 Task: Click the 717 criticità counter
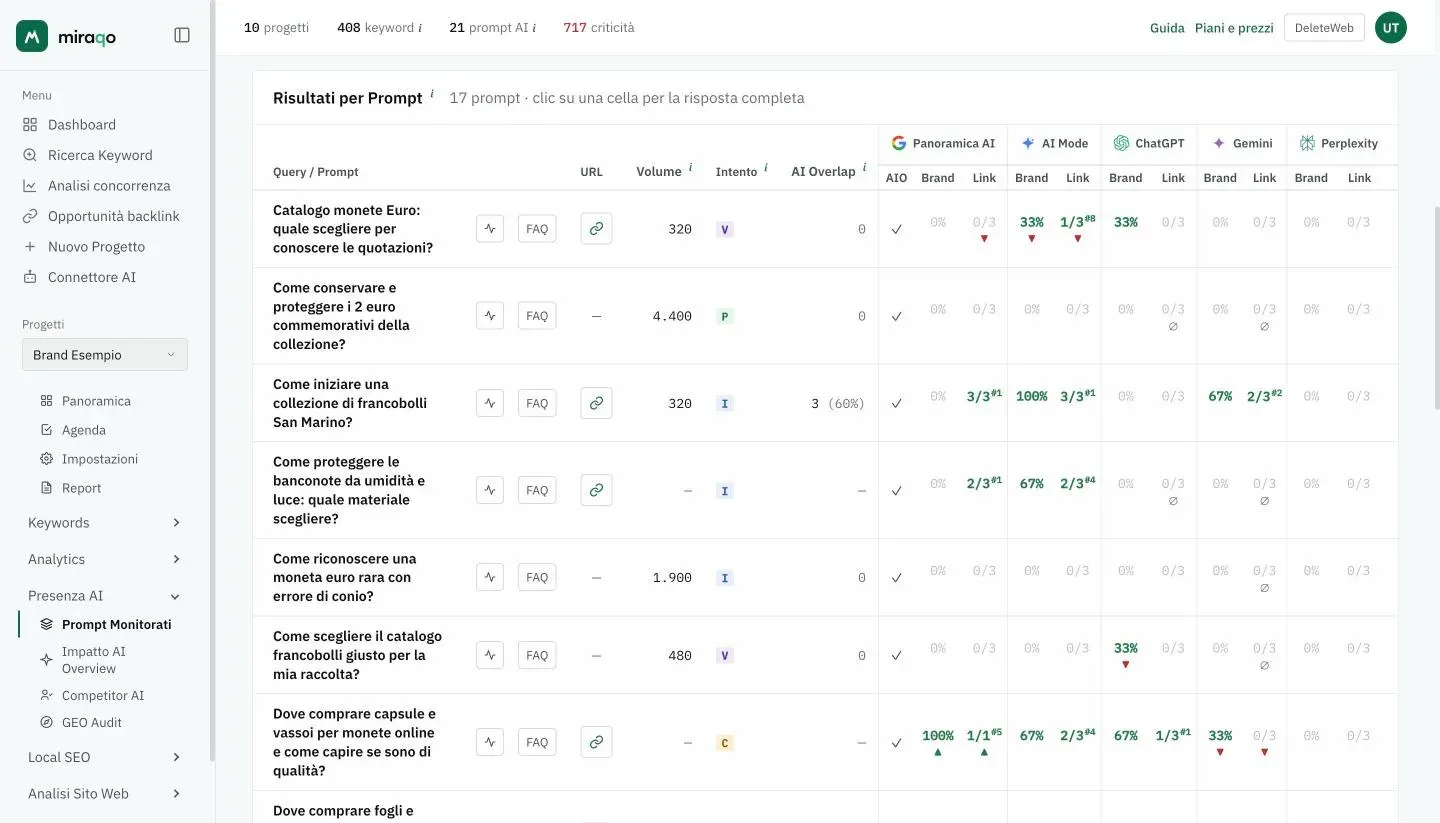(x=598, y=28)
